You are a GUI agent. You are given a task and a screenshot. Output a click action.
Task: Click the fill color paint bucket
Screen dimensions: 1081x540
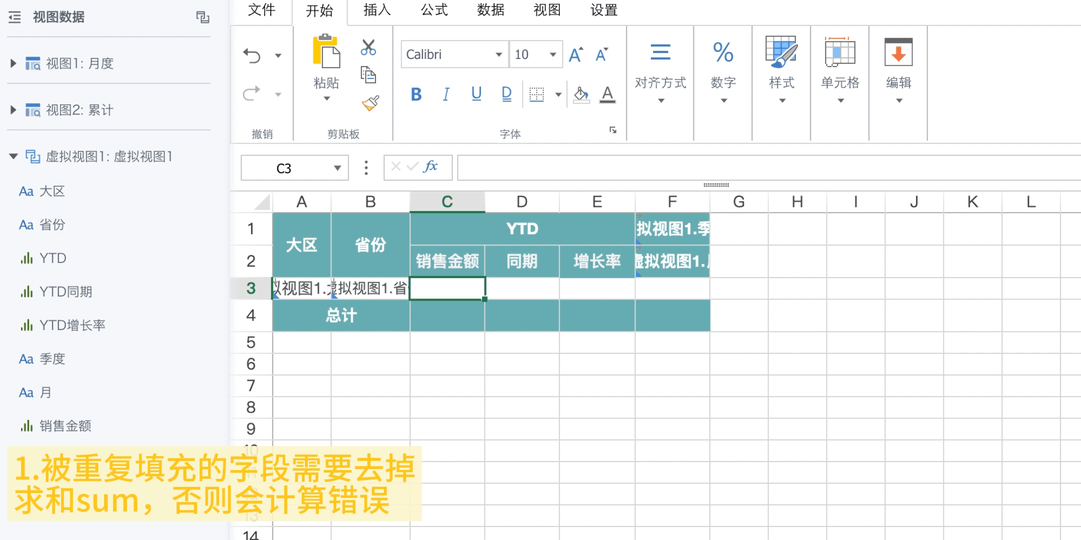pos(581,94)
